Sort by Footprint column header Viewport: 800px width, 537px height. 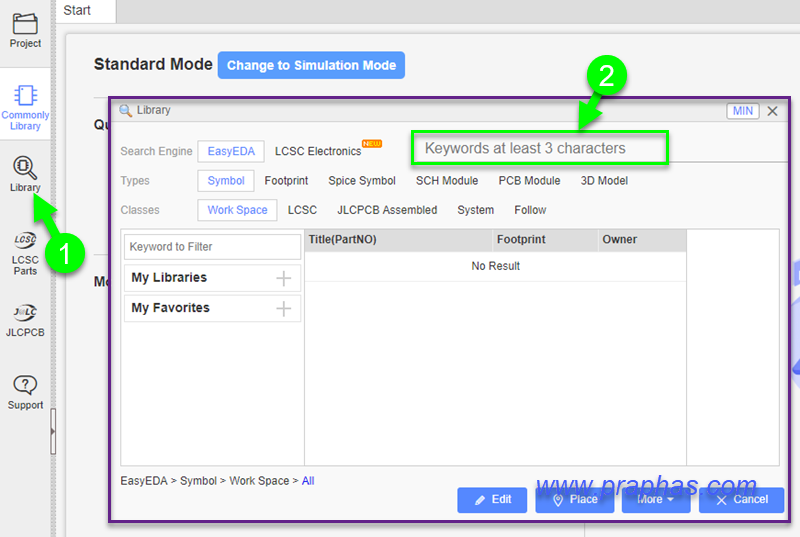(x=545, y=240)
